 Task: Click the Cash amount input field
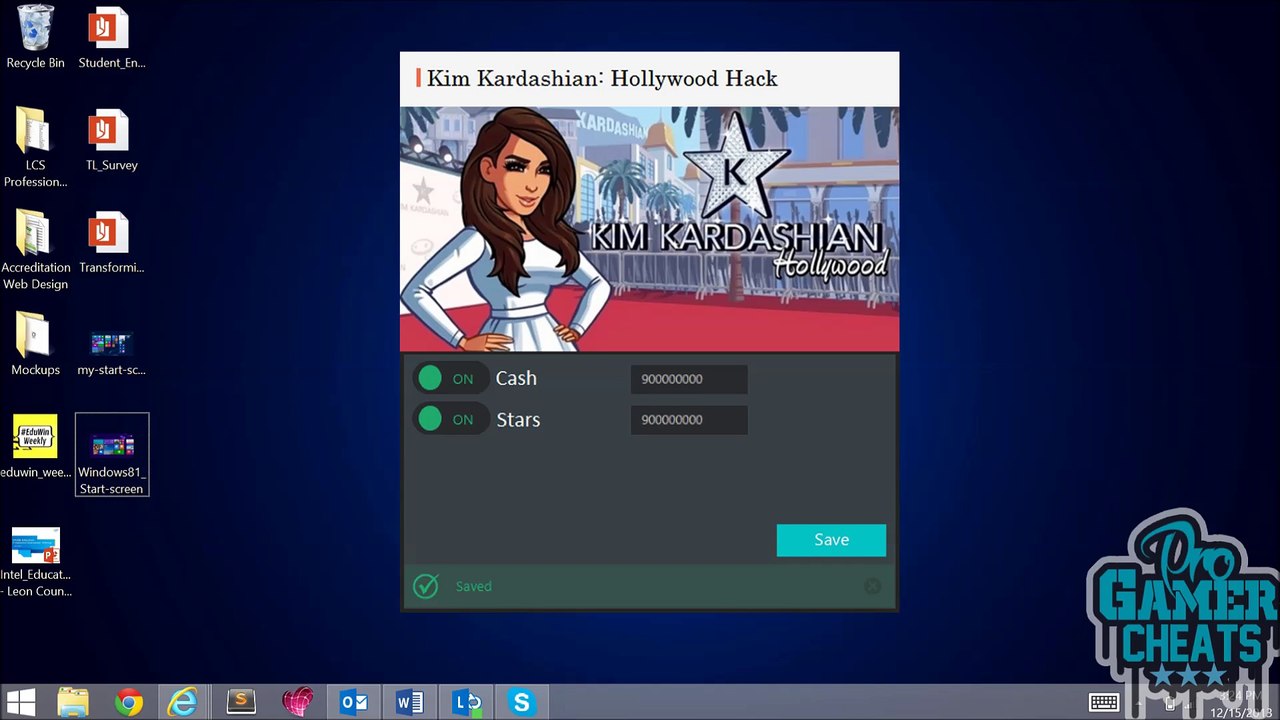[689, 379]
